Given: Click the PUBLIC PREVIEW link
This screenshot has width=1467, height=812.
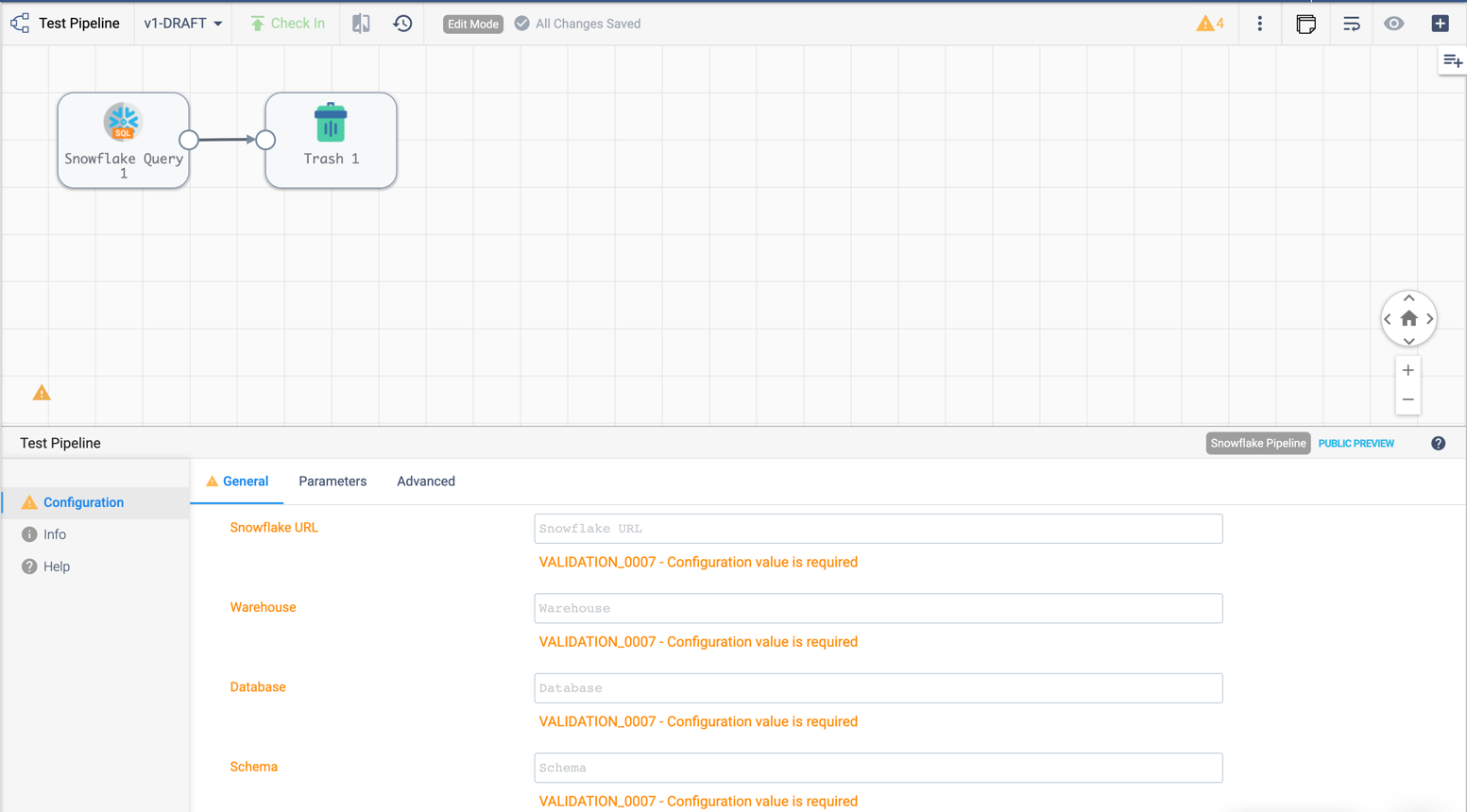Looking at the screenshot, I should click(x=1356, y=444).
